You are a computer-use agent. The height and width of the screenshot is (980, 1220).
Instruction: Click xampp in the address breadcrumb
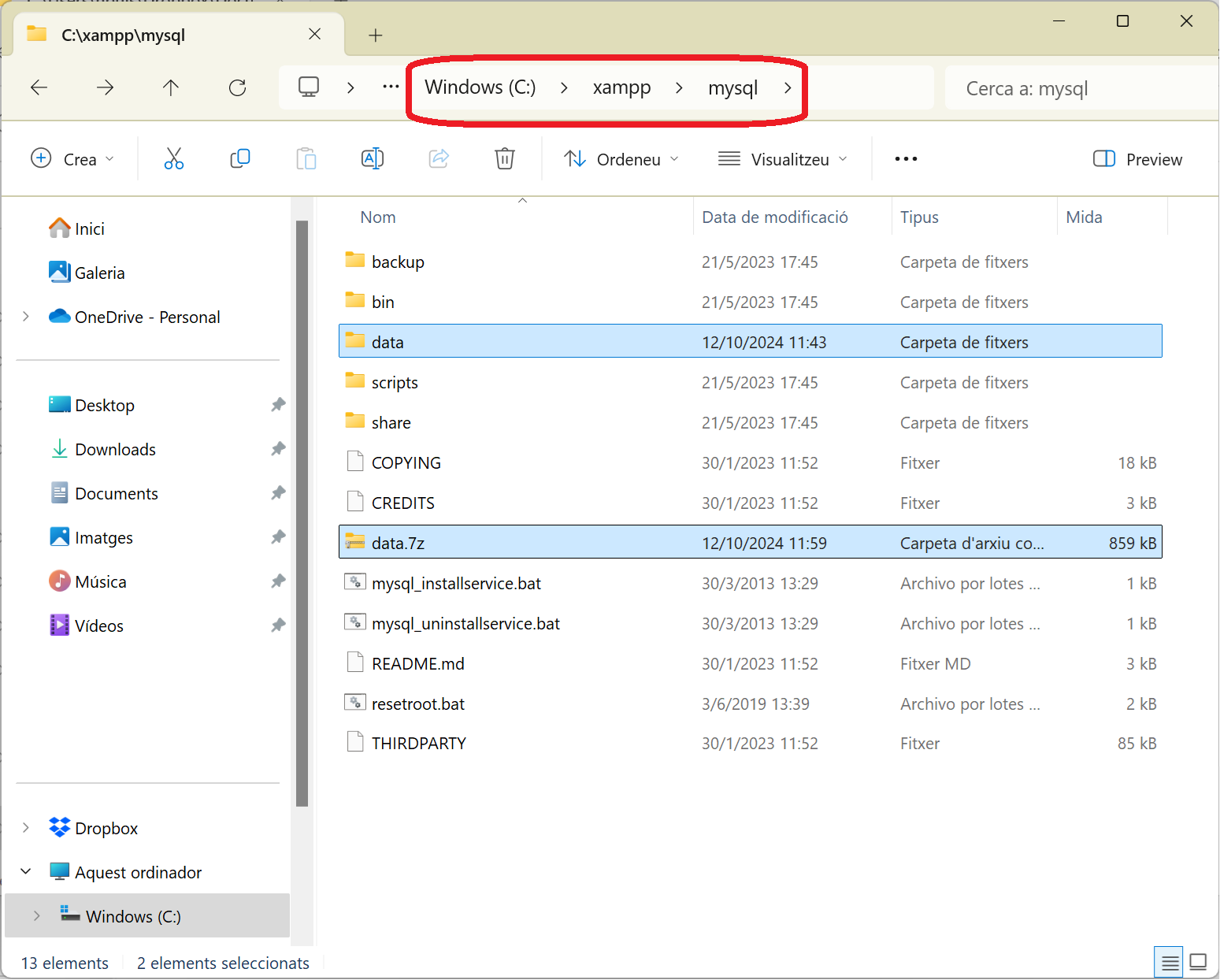click(621, 87)
